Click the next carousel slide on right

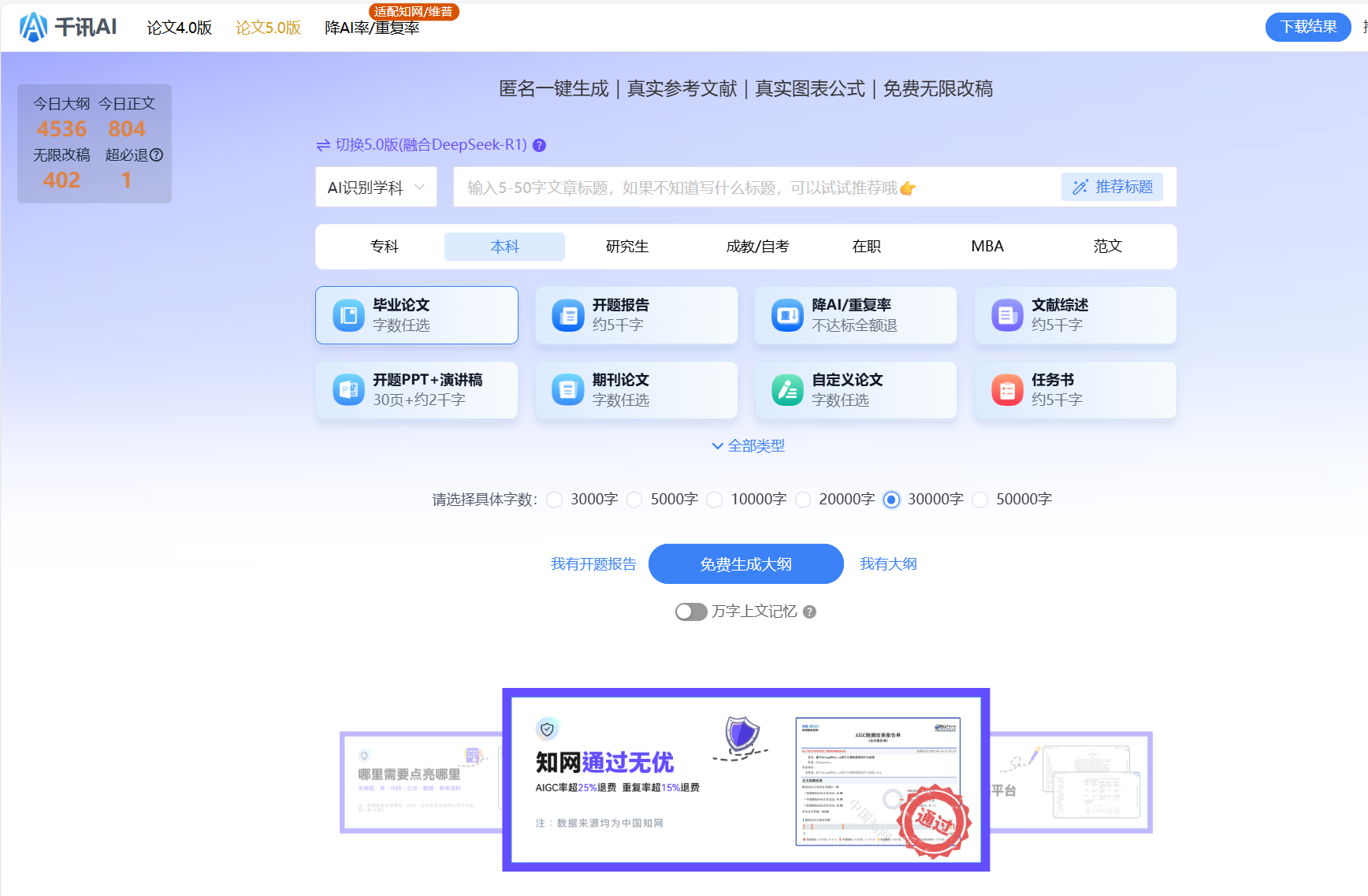(1071, 783)
